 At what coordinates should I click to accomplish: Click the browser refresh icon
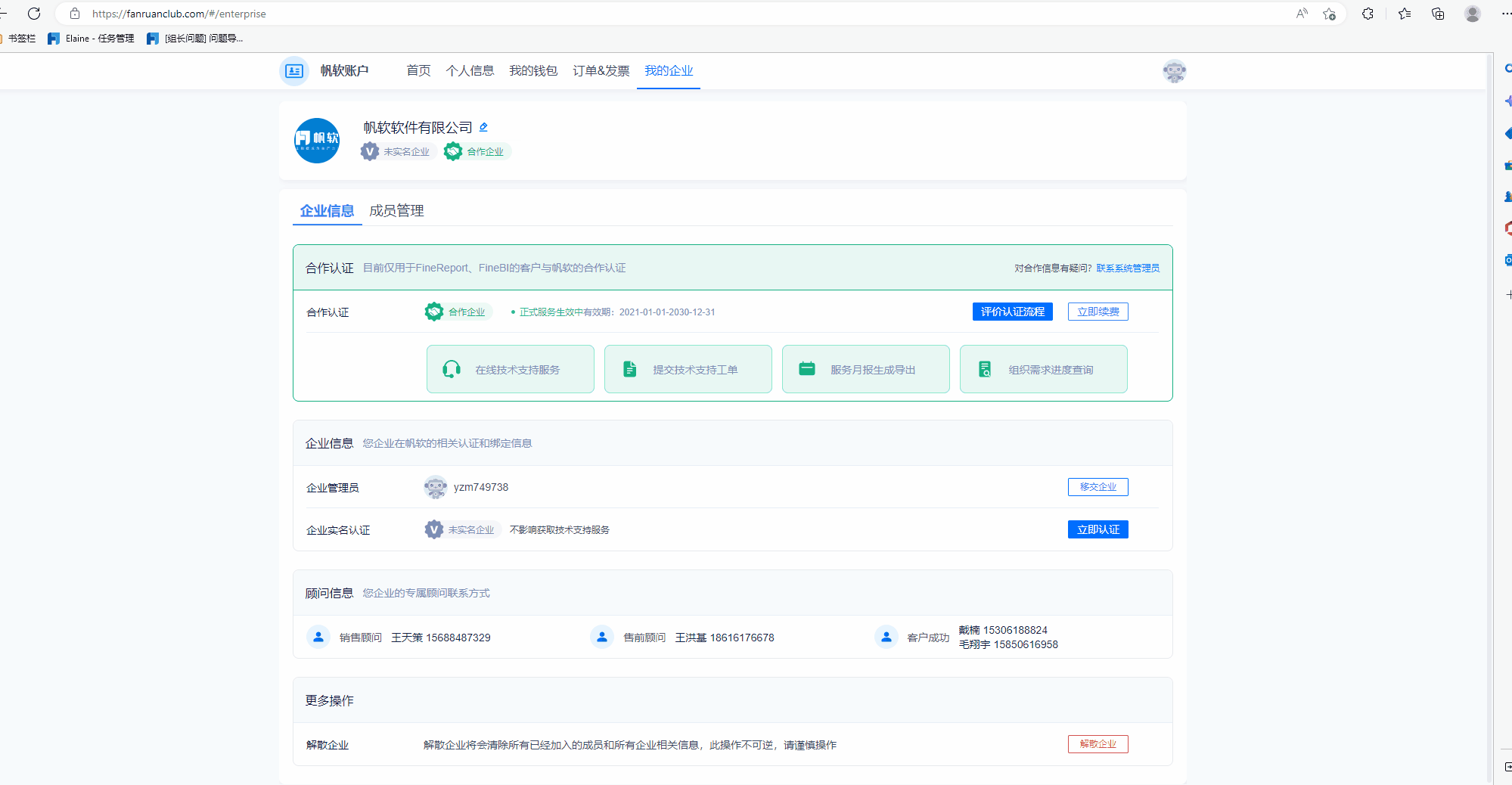click(34, 14)
